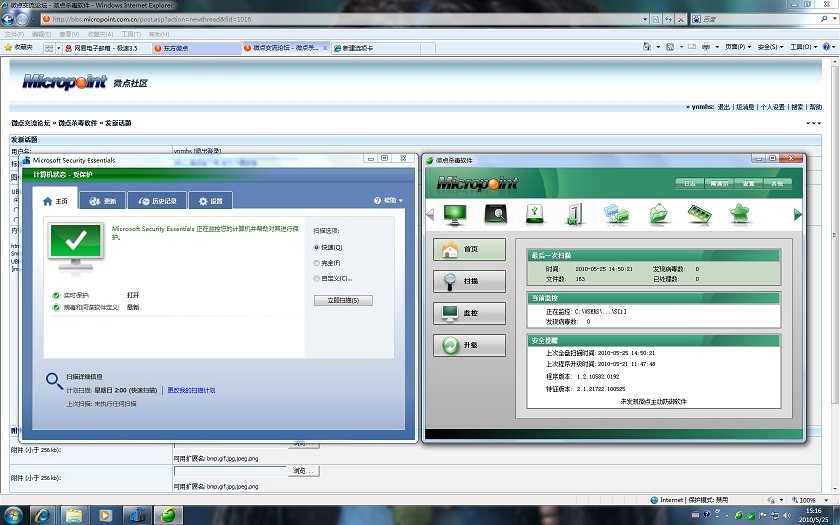Open the 安全(S) dropdown

point(770,47)
